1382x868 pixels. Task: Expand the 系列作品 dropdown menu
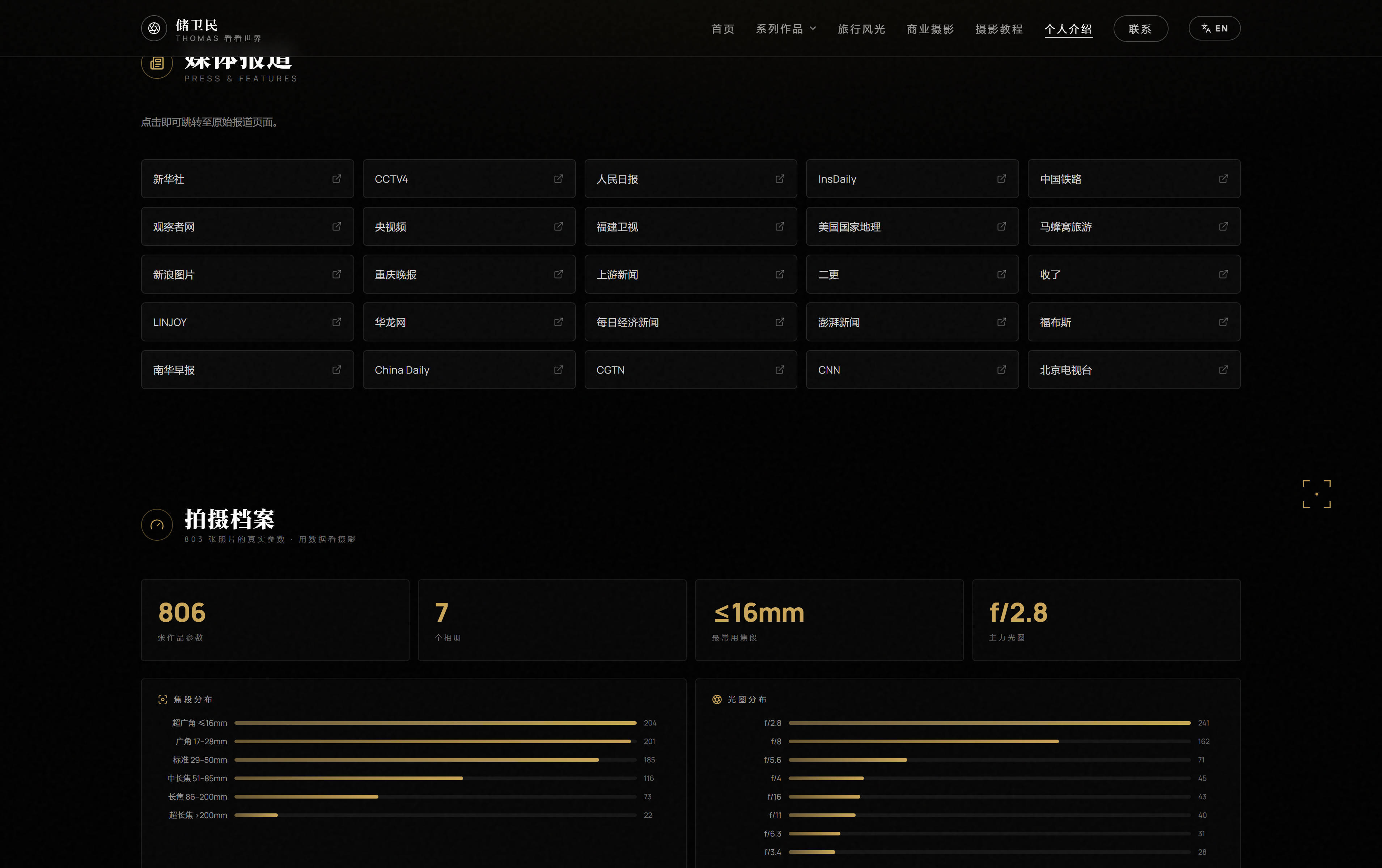tap(786, 29)
